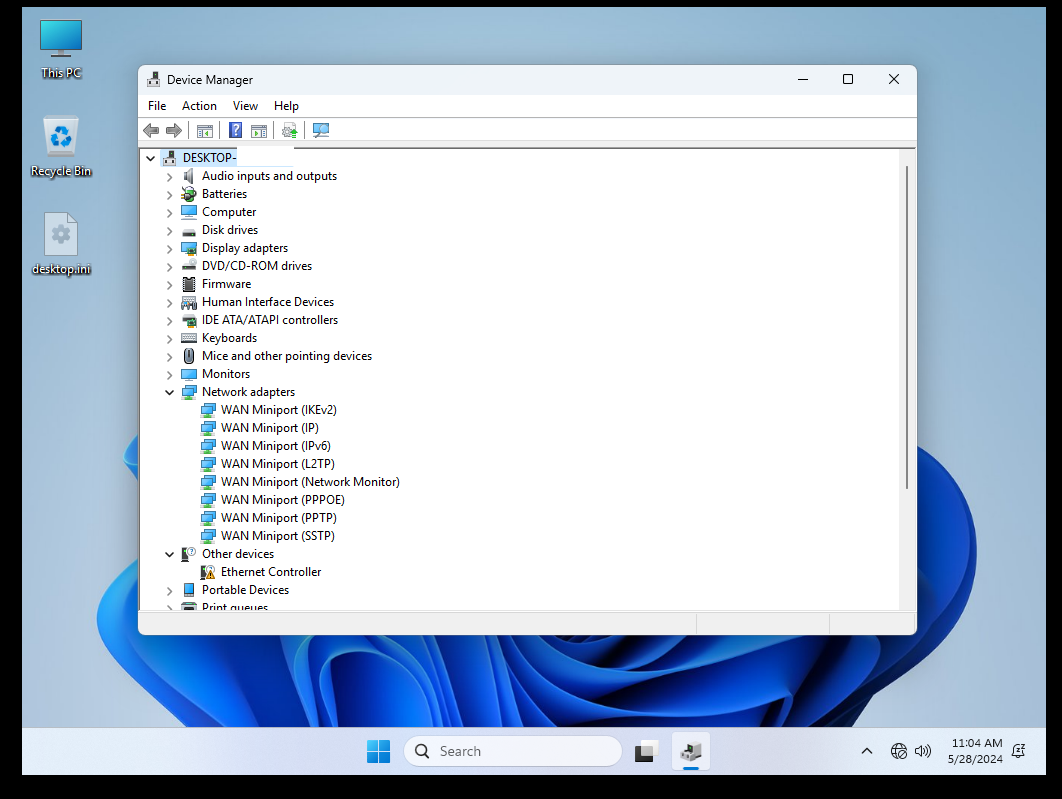Expand the Batteries category

pos(169,195)
